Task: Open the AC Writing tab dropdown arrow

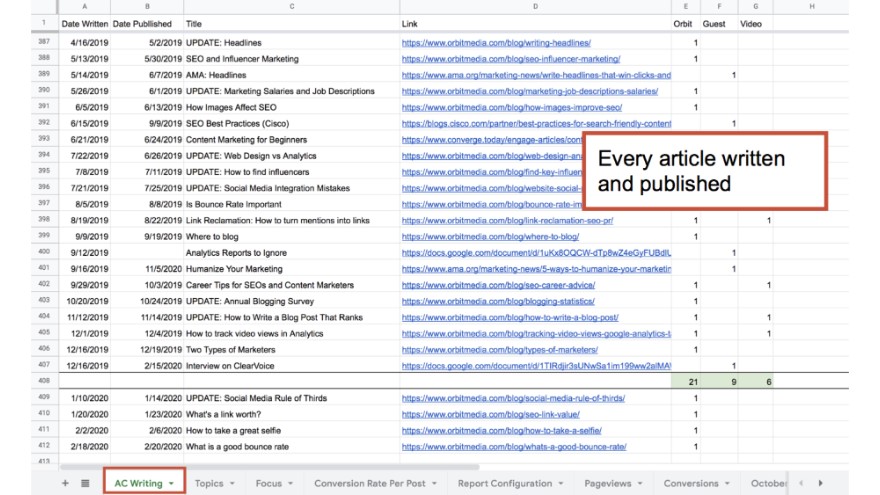Action: [172, 484]
